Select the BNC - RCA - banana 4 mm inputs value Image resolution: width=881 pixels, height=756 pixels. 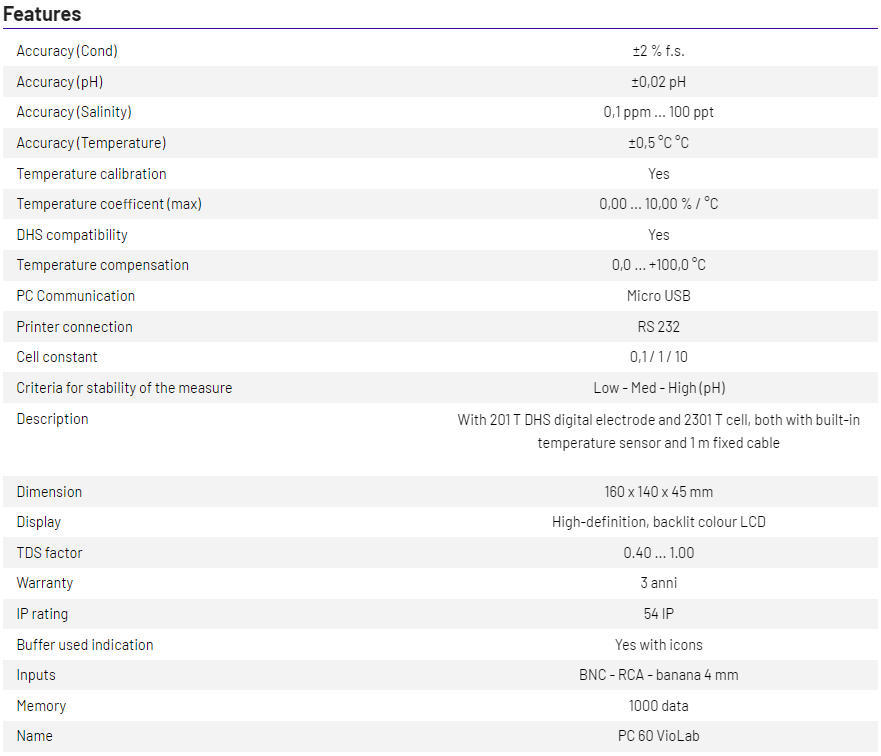[658, 675]
